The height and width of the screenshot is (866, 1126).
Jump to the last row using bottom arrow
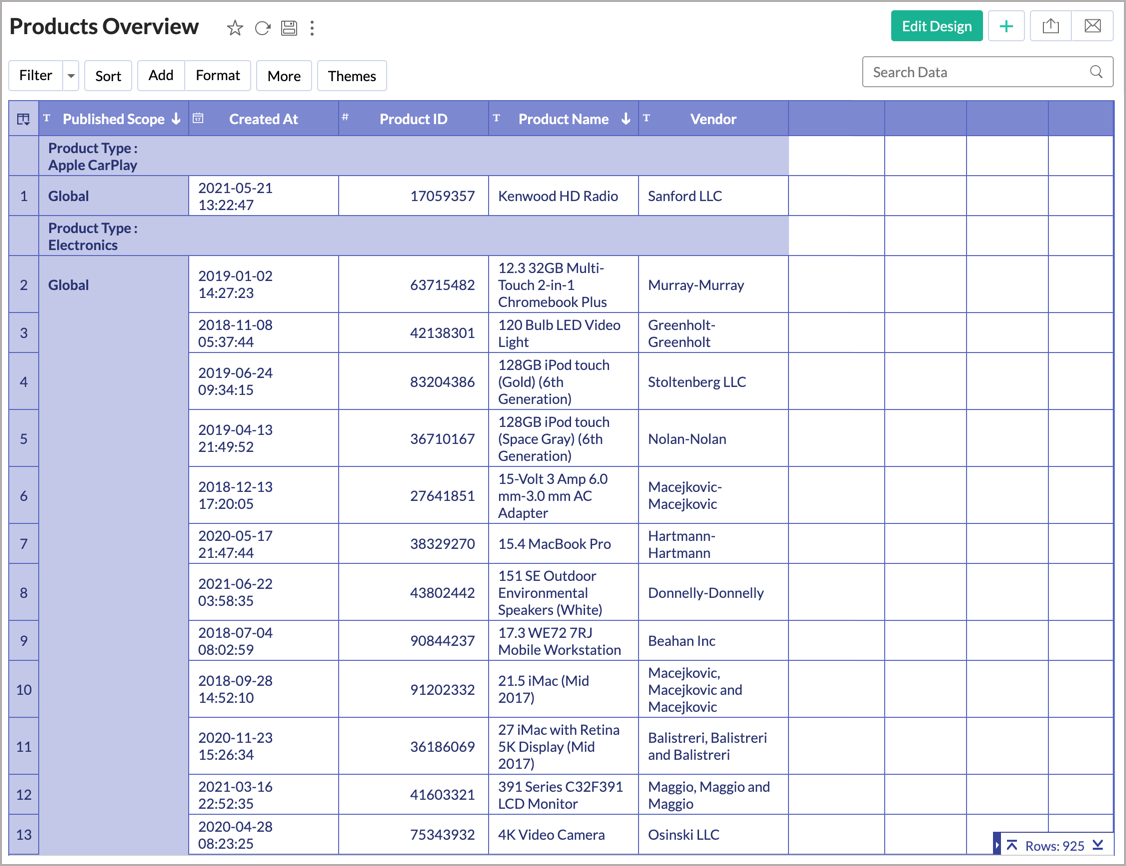pyautogui.click(x=1098, y=845)
